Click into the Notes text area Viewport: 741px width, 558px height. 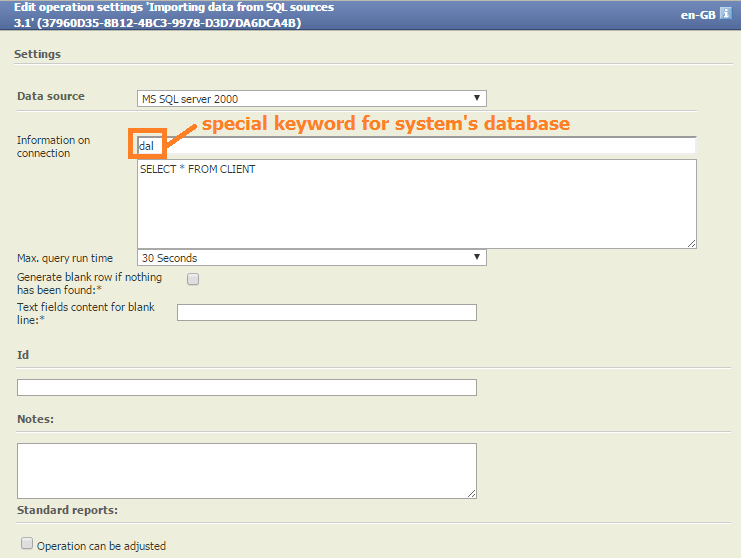click(x=247, y=471)
